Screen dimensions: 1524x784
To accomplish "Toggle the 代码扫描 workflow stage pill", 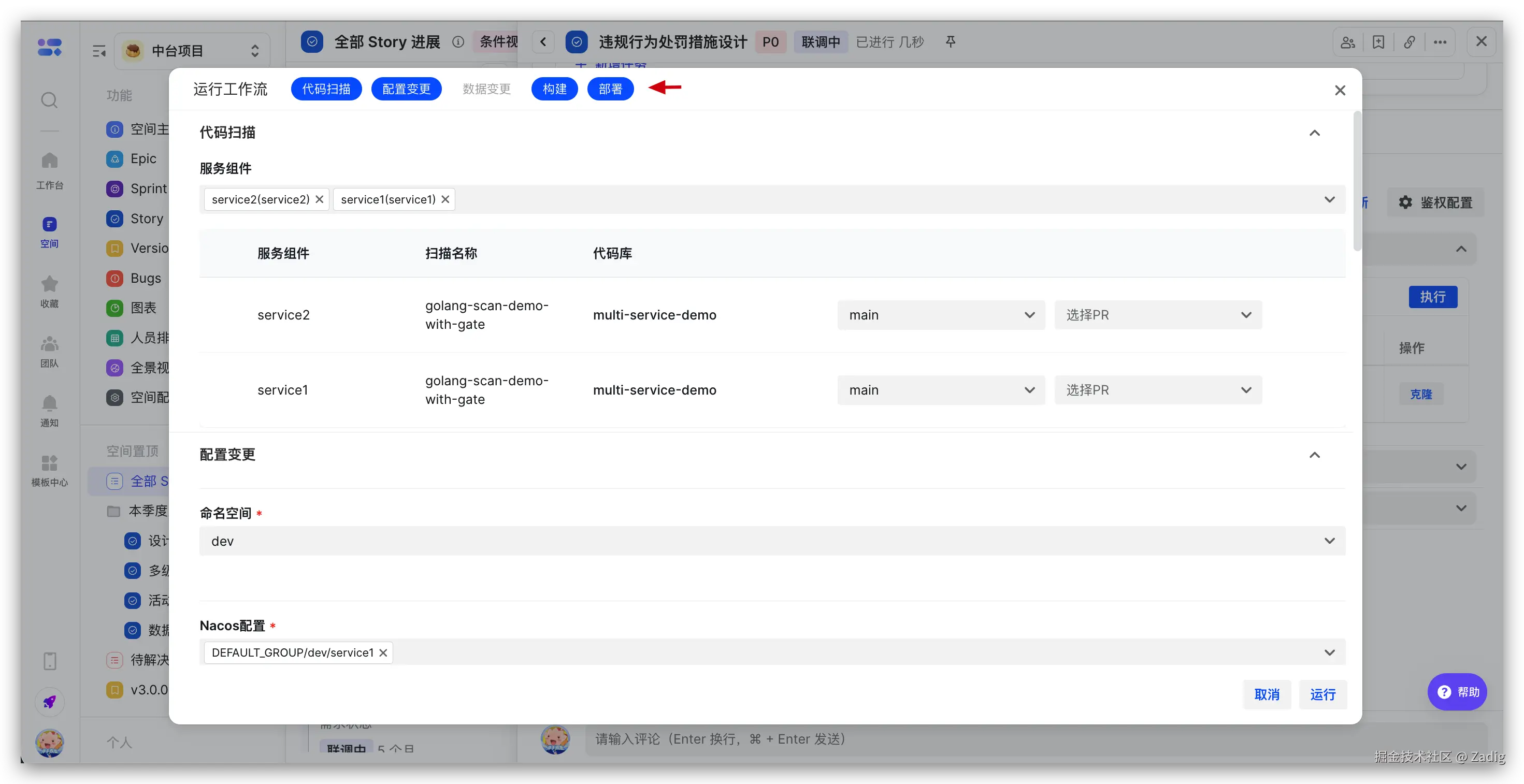I will (x=326, y=89).
